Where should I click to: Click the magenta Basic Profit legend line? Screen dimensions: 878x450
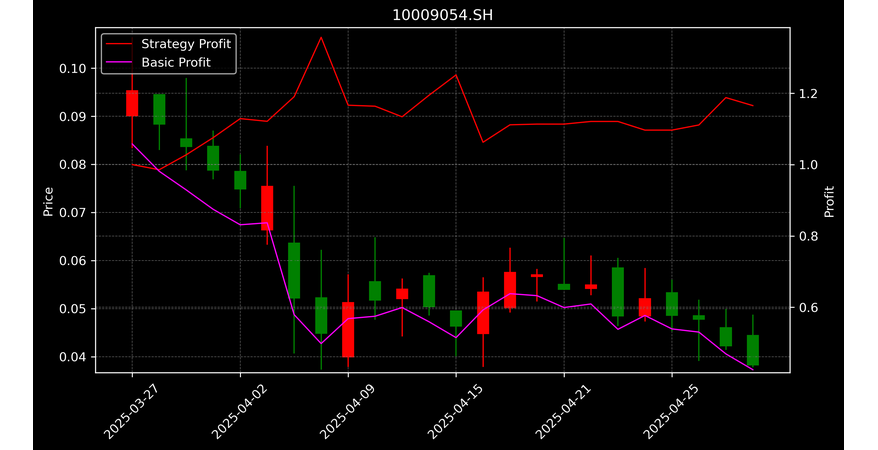coord(119,63)
